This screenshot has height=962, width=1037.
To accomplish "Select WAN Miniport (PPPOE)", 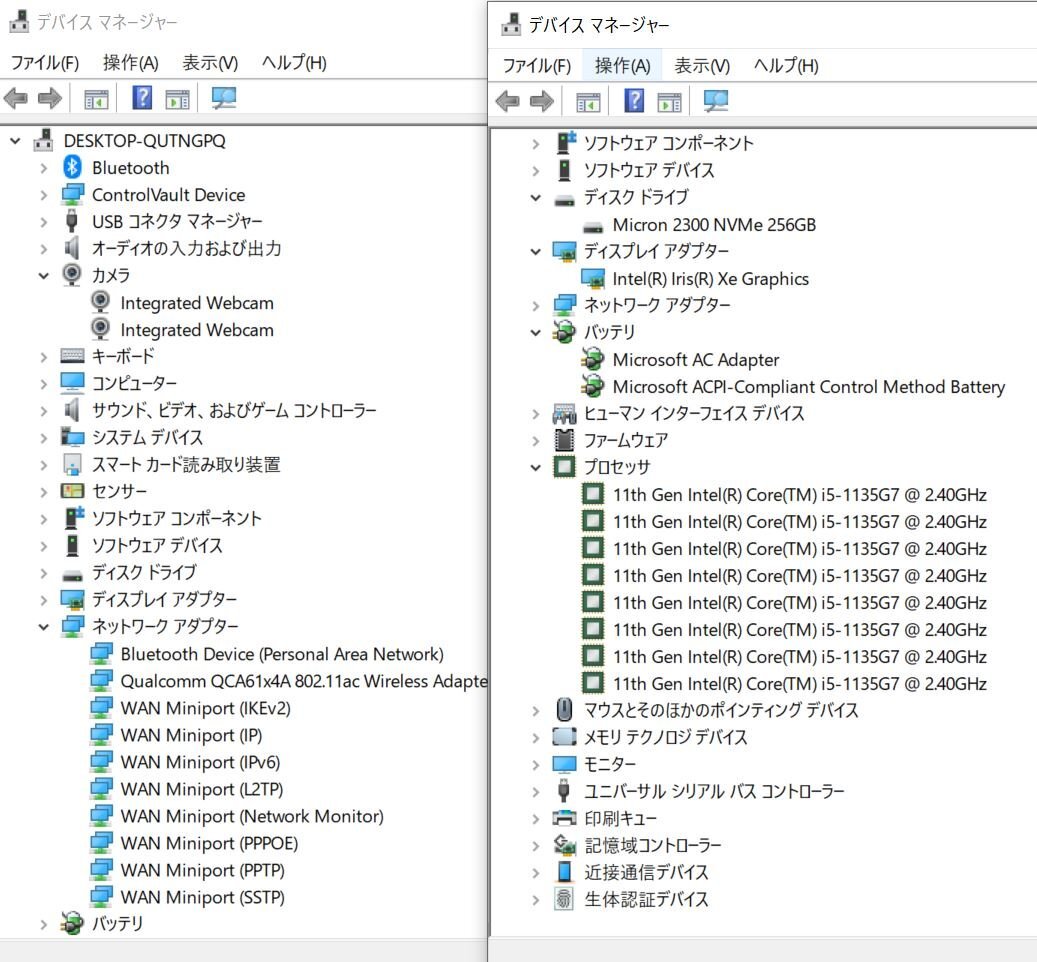I will [209, 843].
